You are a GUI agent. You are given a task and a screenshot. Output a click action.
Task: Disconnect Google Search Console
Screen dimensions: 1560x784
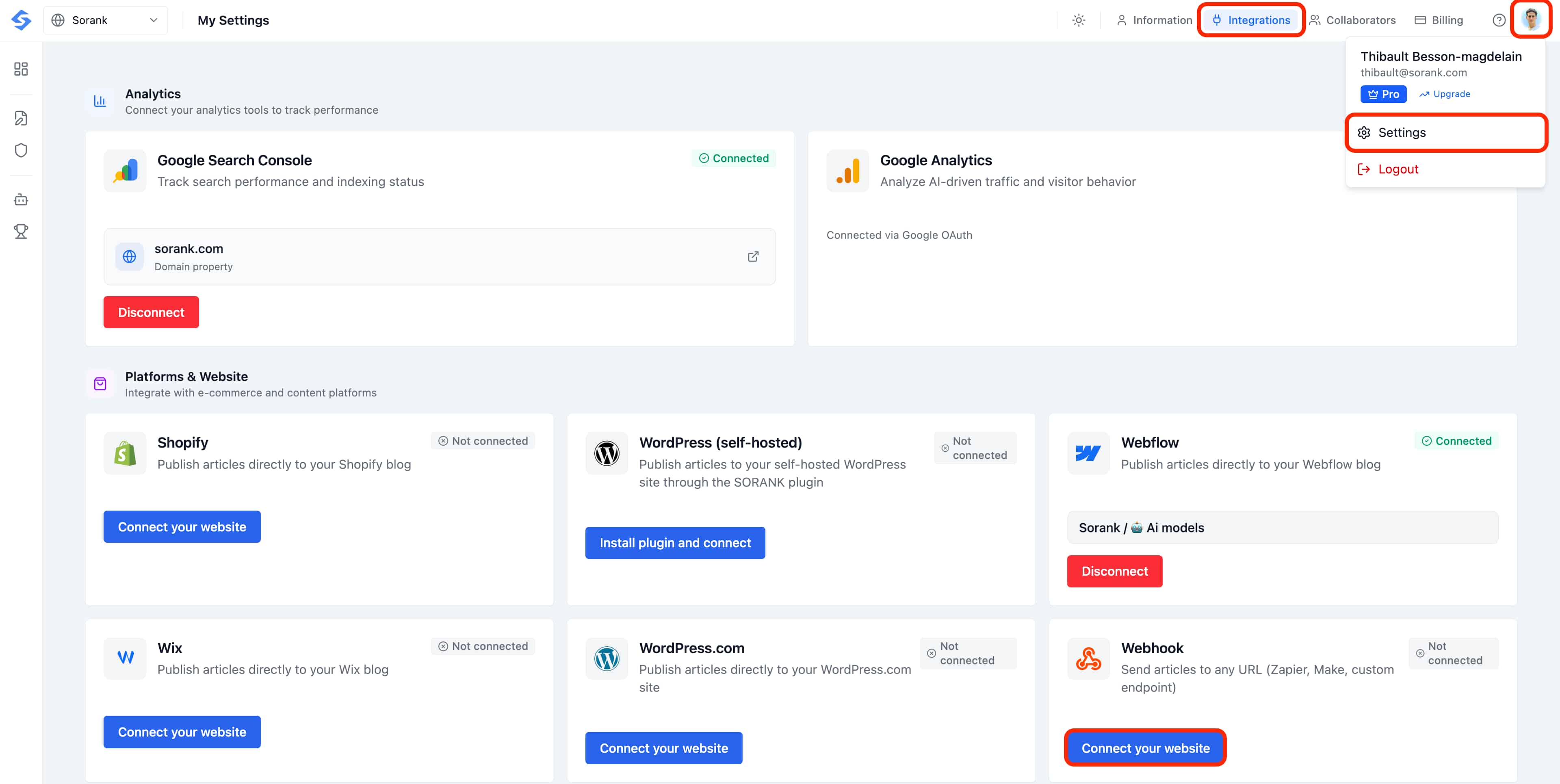(x=152, y=312)
